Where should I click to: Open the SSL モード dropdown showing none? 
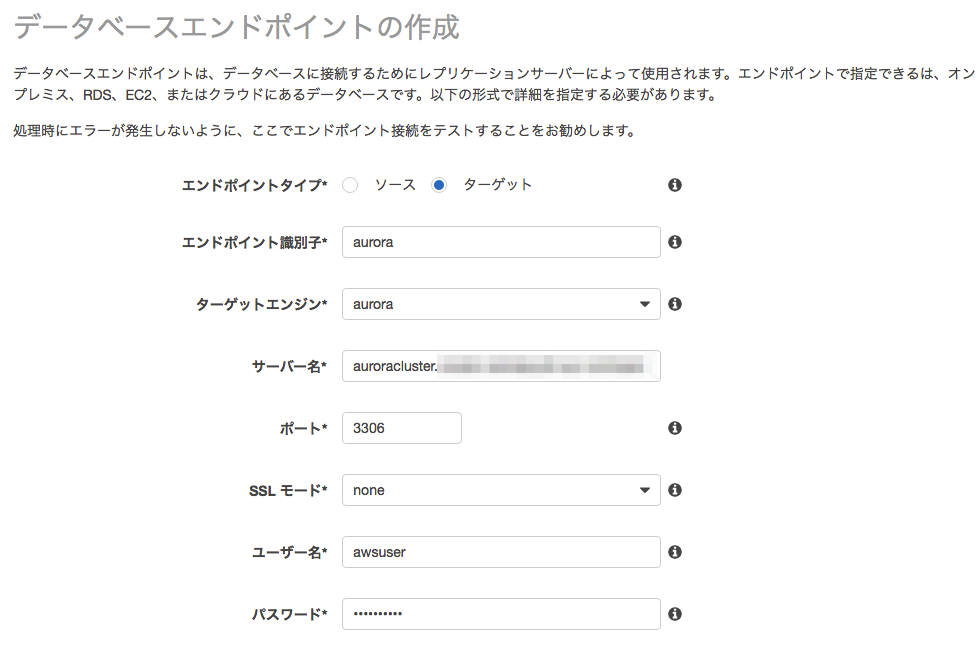(500, 490)
